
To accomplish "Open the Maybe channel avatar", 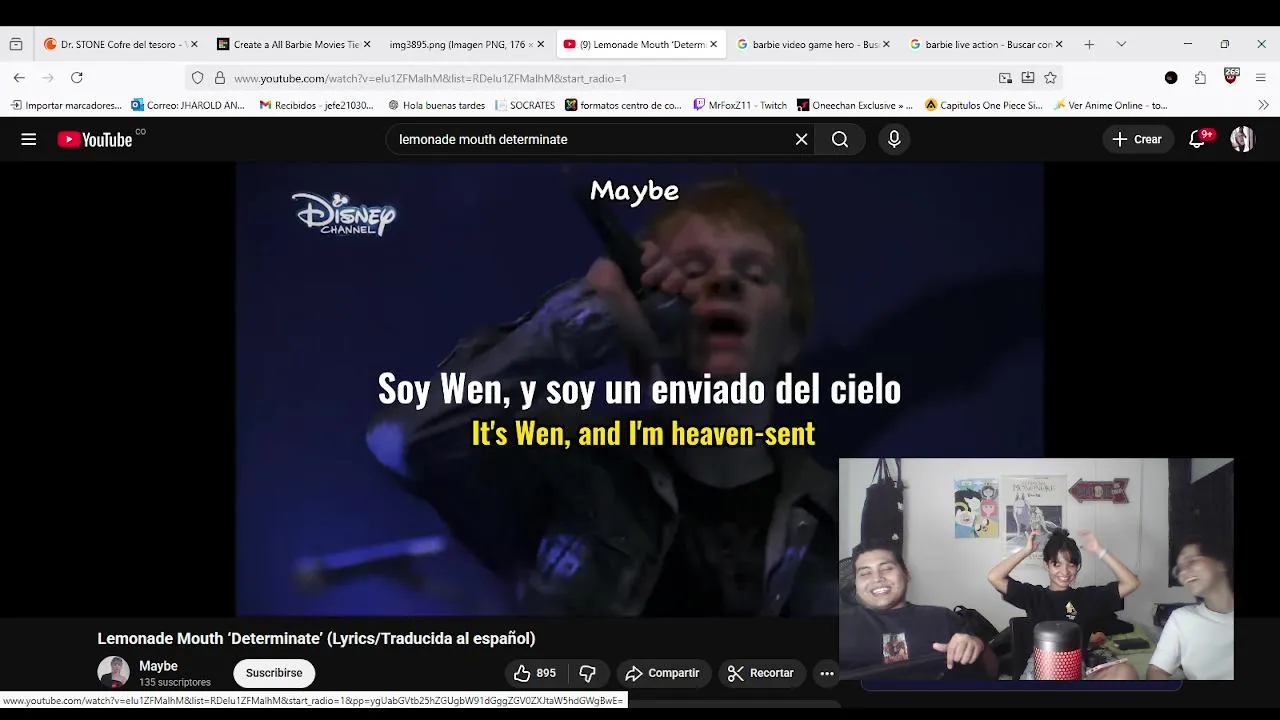I will tap(113, 672).
